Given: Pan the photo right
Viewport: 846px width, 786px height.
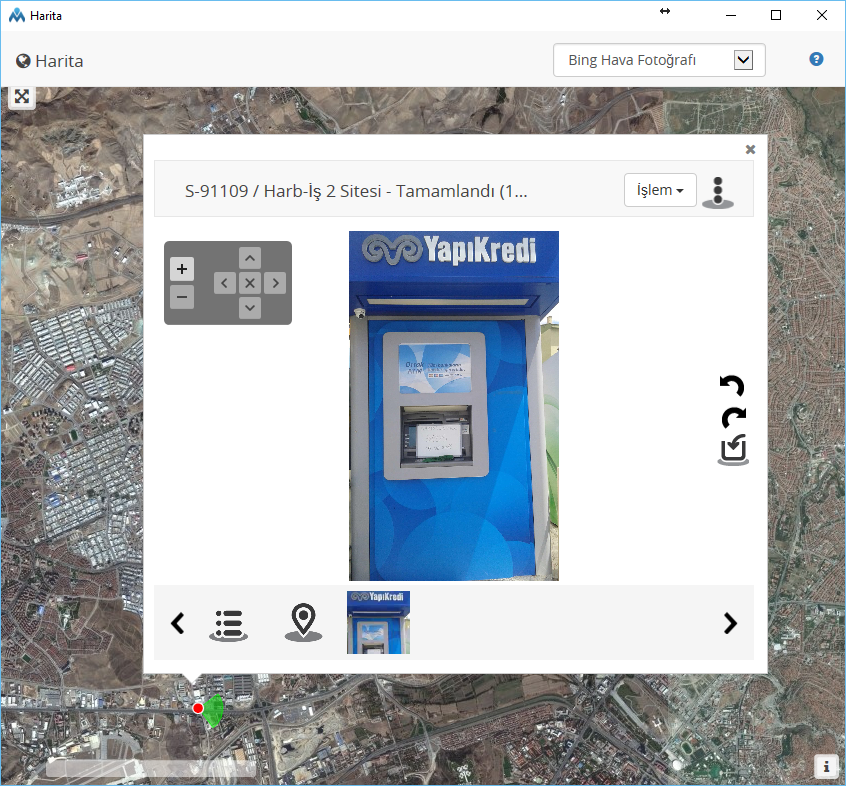Looking at the screenshot, I should 275,283.
